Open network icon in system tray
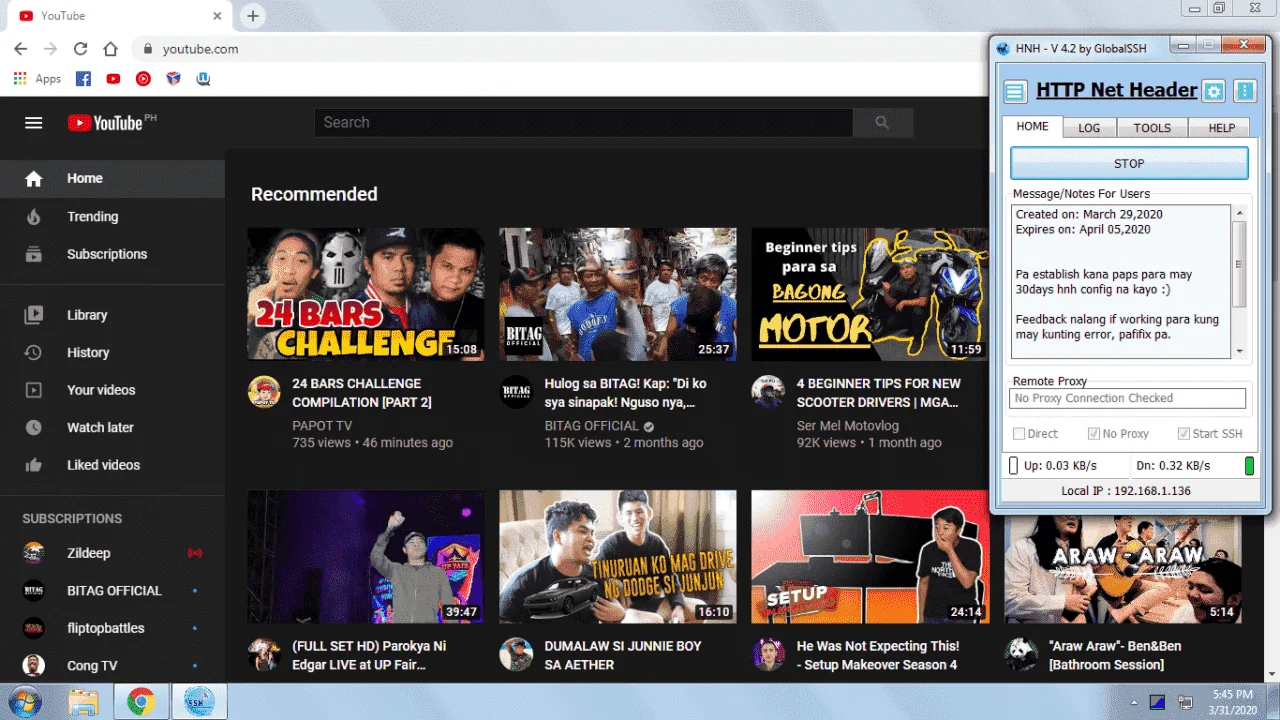This screenshot has width=1280, height=720. [x=1185, y=702]
